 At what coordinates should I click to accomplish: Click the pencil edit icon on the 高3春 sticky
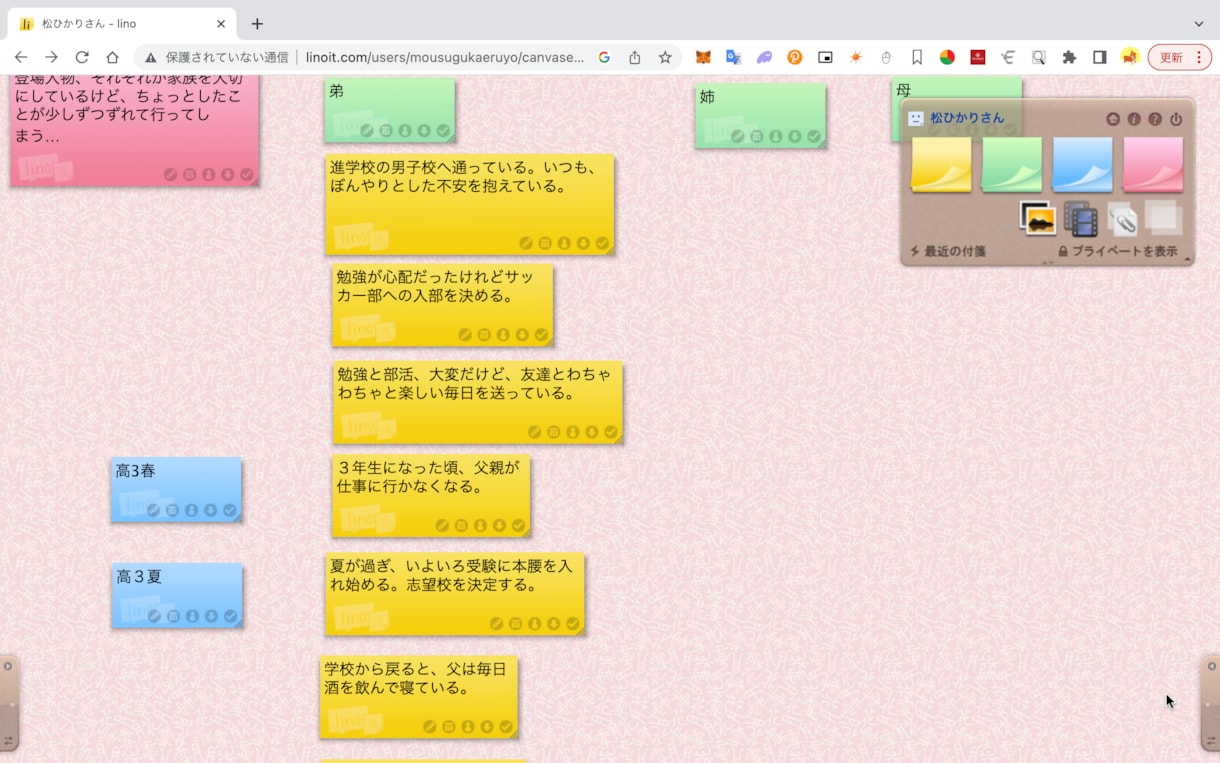(x=153, y=510)
